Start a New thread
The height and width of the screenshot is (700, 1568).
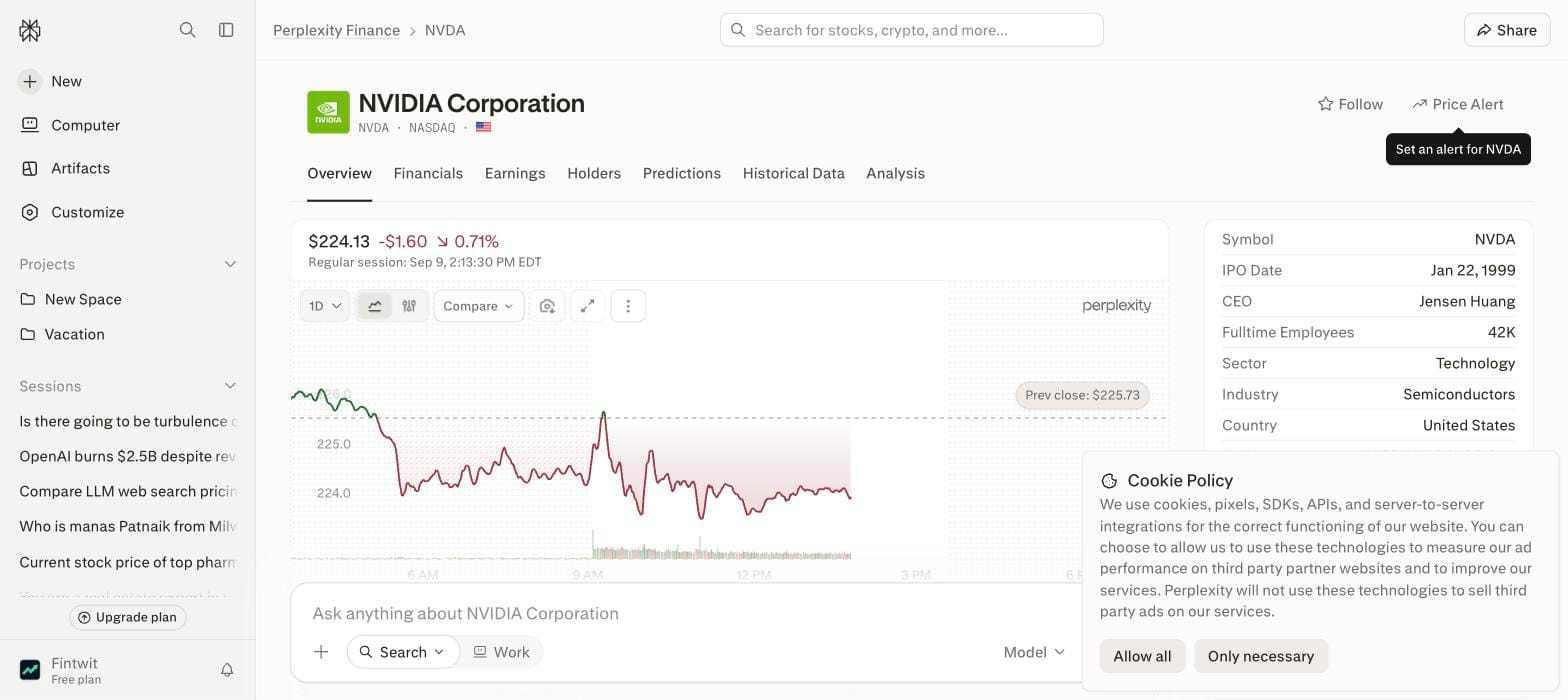[127, 81]
